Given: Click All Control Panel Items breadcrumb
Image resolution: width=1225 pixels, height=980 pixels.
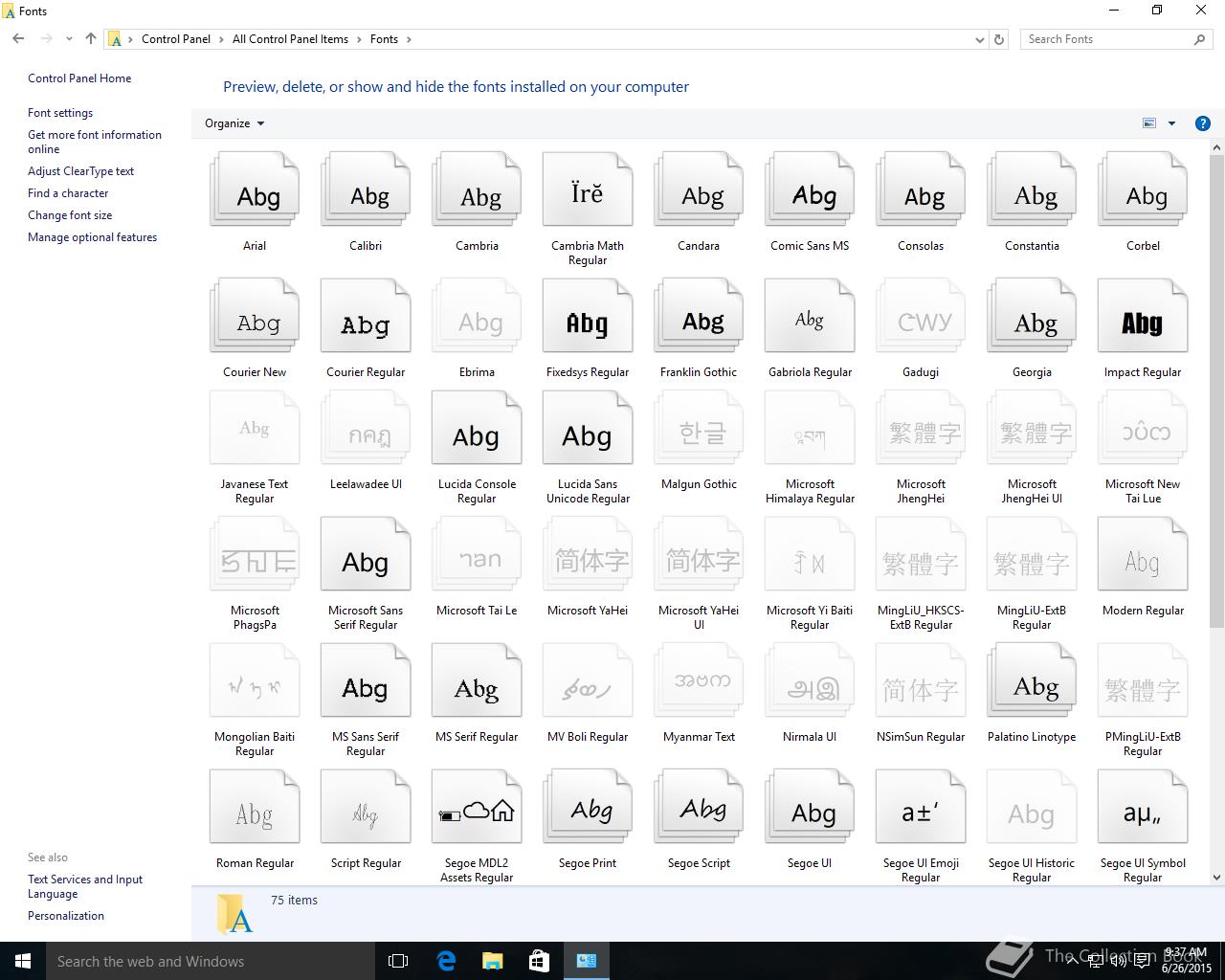Looking at the screenshot, I should (290, 39).
